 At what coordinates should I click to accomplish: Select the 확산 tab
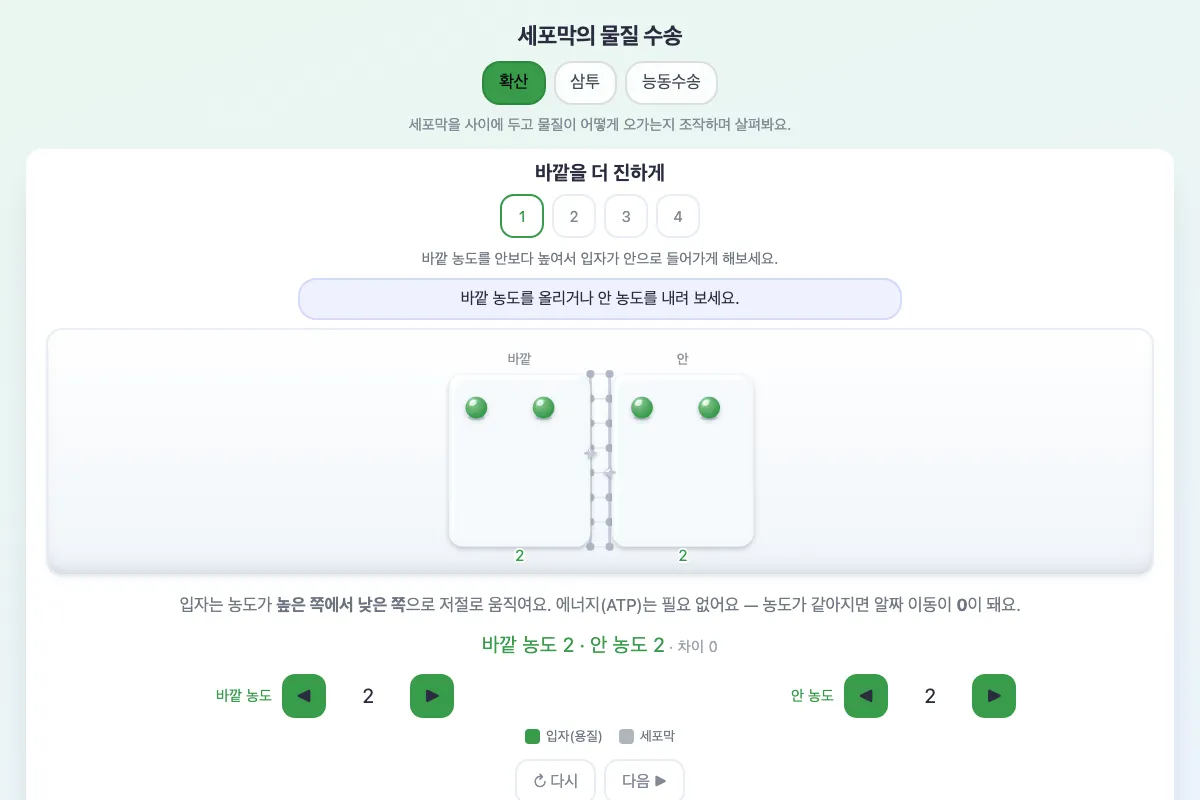tap(514, 83)
